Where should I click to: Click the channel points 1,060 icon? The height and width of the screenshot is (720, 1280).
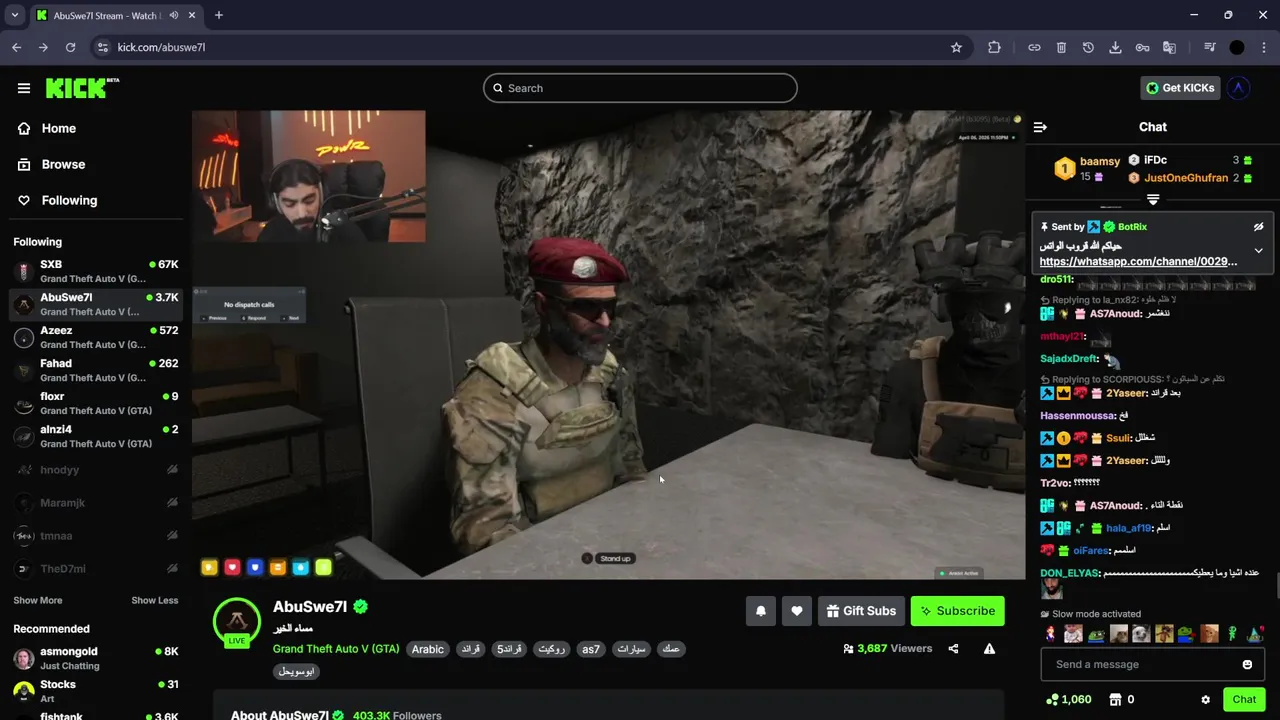[1052, 700]
